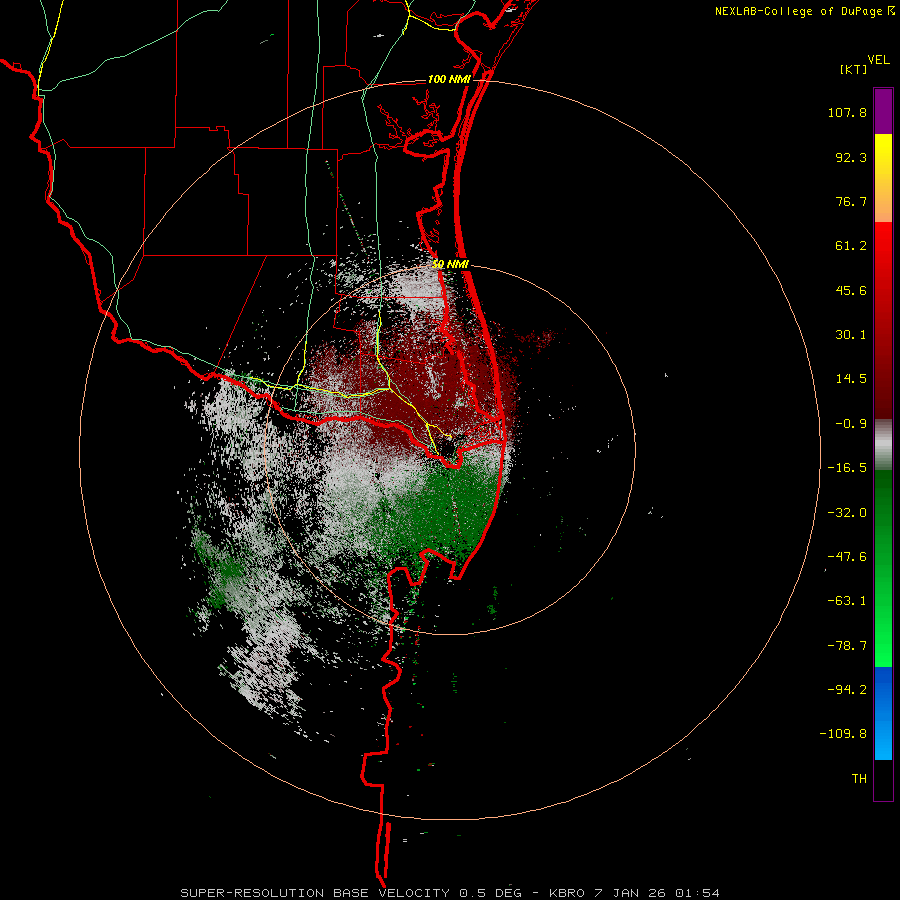The width and height of the screenshot is (900, 900).
Task: Click the 45.6 velocity scale value
Action: tap(851, 290)
